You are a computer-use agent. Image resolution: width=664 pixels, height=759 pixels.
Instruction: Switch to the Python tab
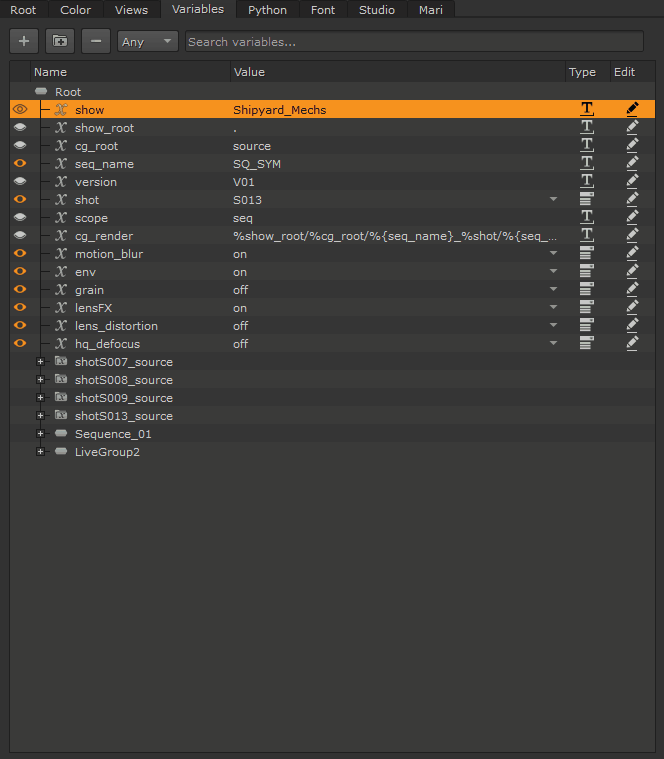click(267, 10)
